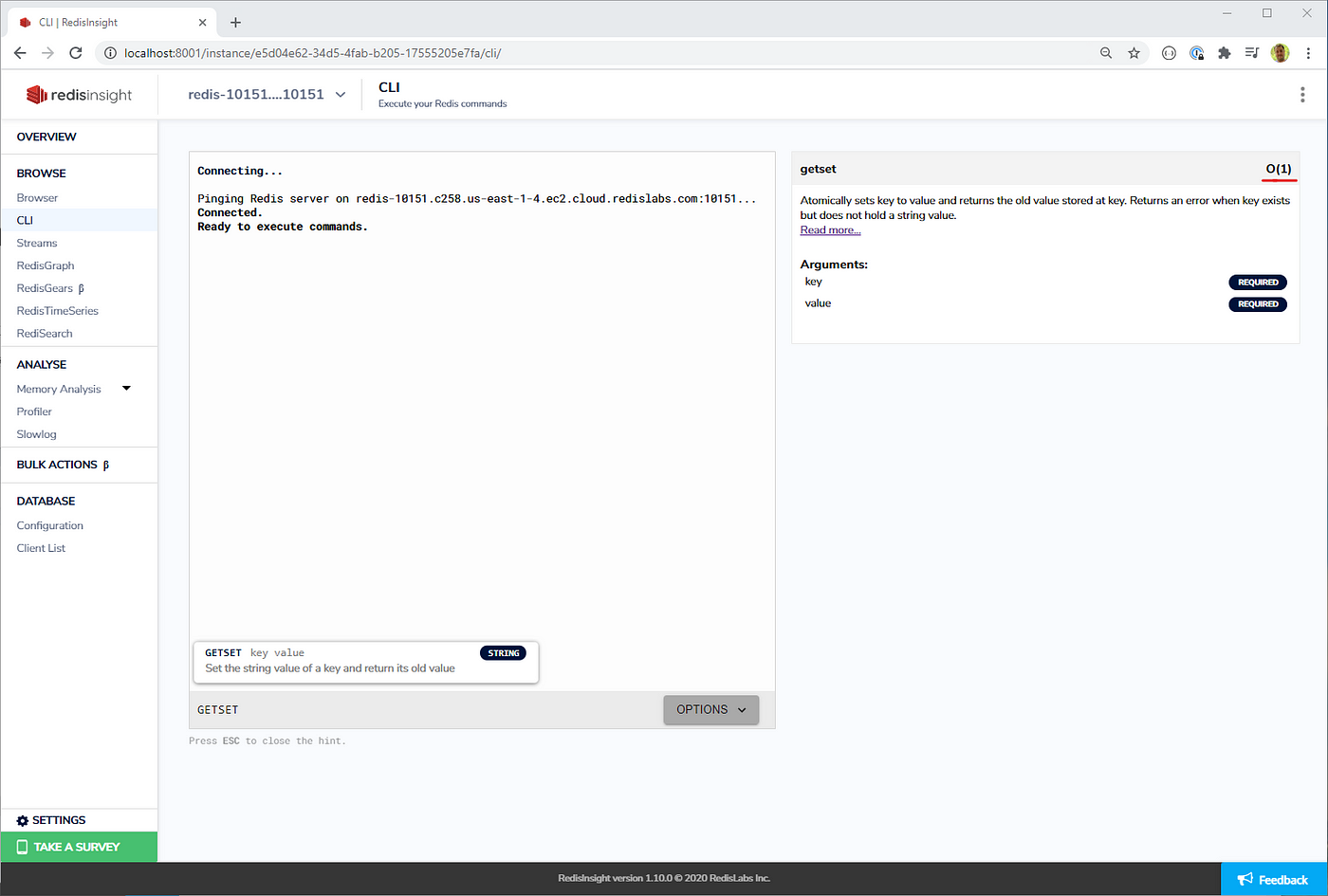Click the Feedback button
The image size is (1328, 896).
point(1274,880)
